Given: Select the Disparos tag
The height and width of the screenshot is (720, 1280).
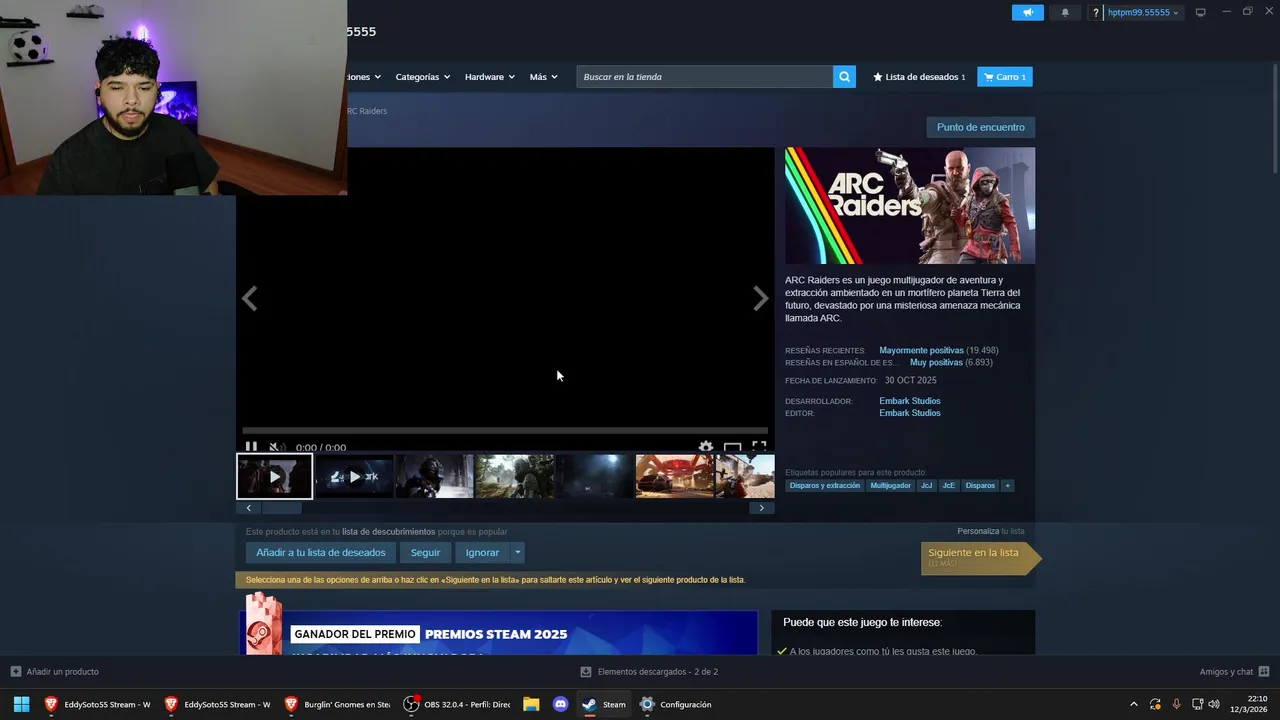Looking at the screenshot, I should [980, 486].
